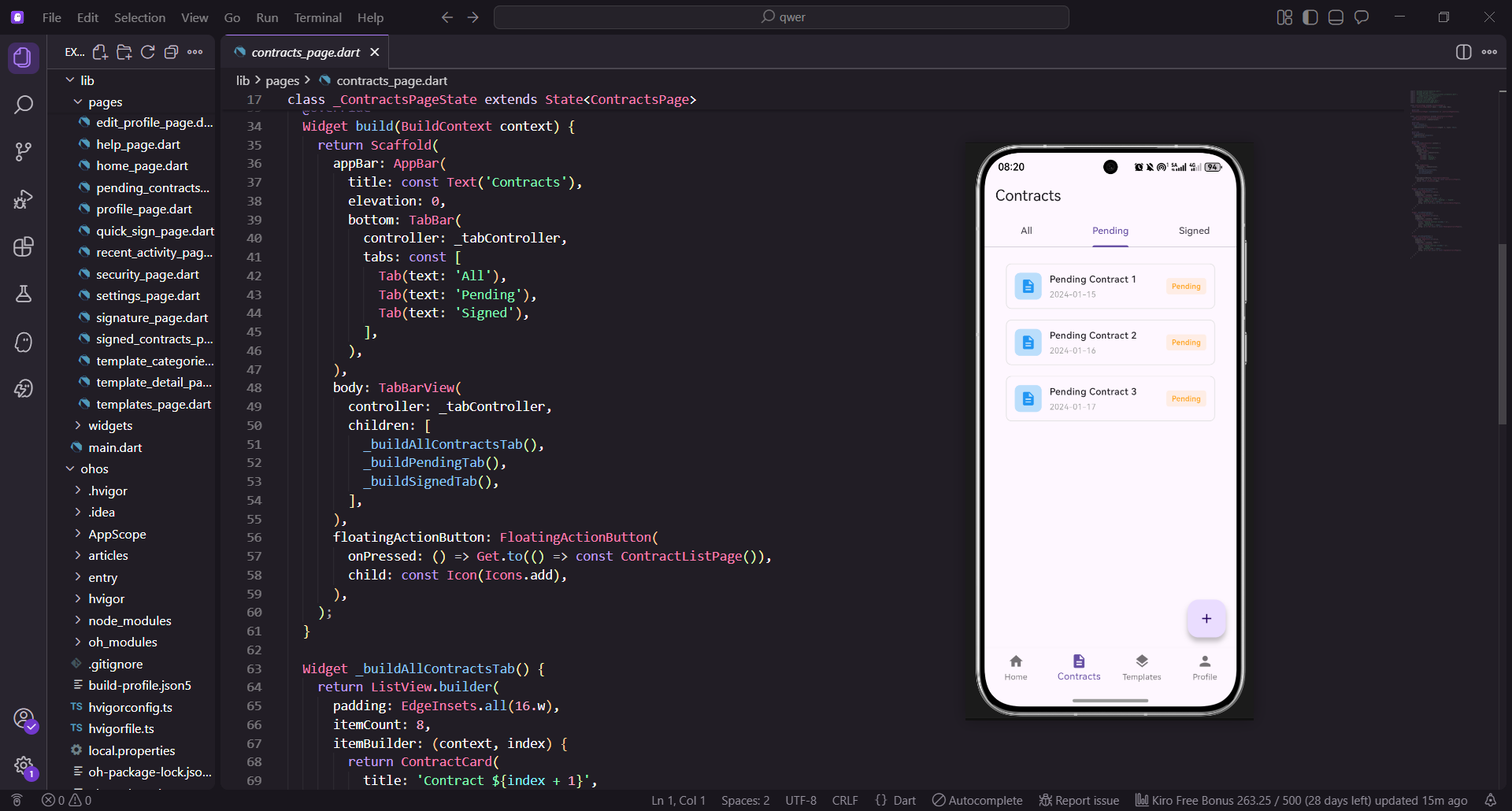Open the File menu
The width and height of the screenshot is (1512, 811).
pos(52,17)
